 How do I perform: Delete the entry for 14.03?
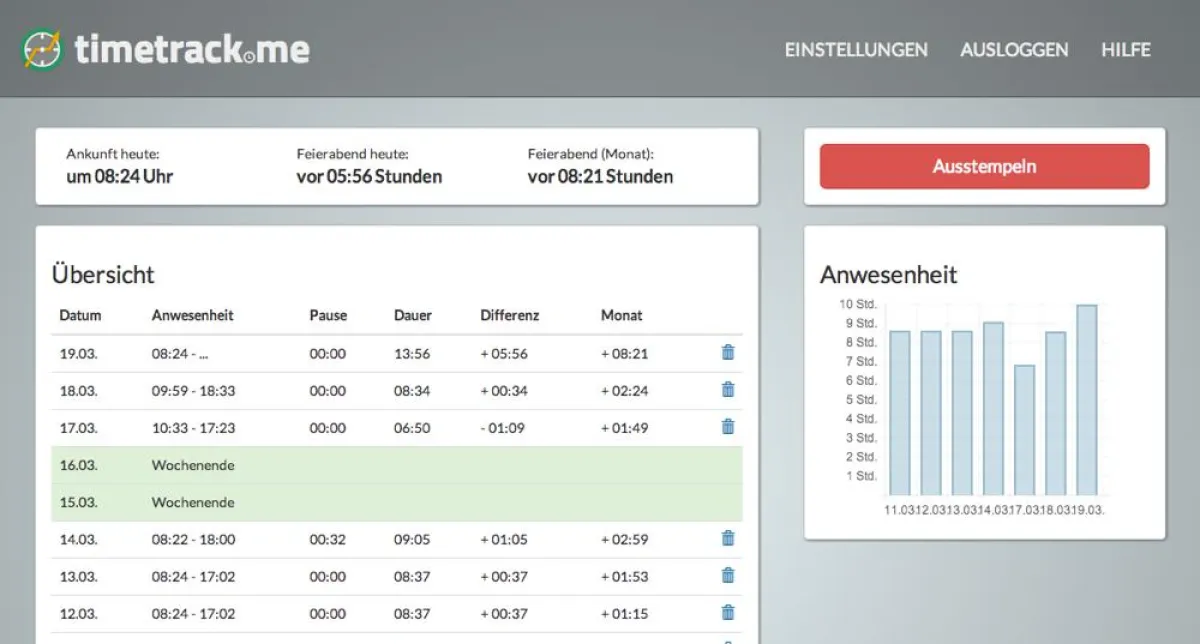pos(727,539)
